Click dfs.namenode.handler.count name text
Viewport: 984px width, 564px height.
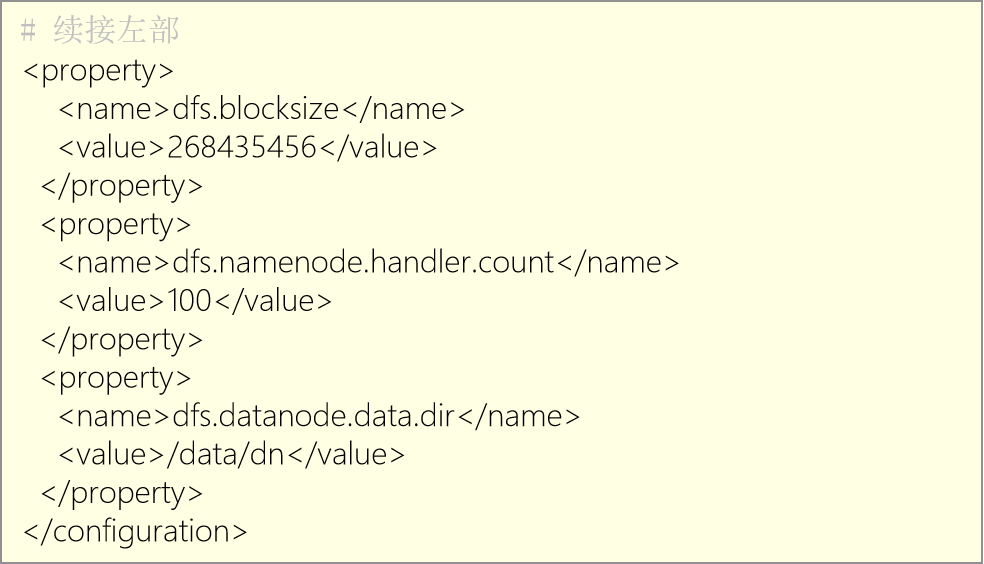[x=363, y=262]
